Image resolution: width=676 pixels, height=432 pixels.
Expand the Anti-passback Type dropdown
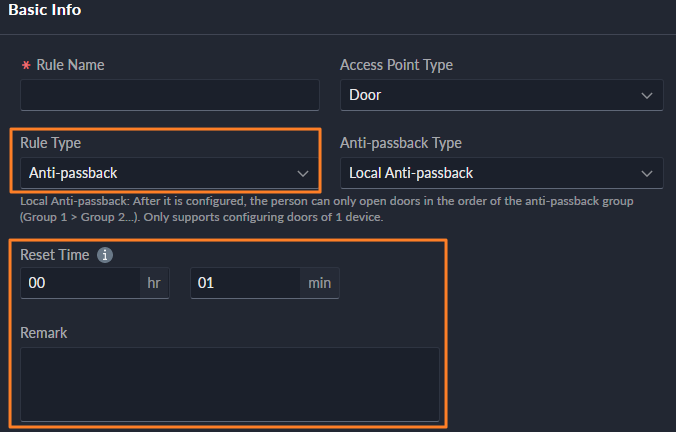click(490, 173)
